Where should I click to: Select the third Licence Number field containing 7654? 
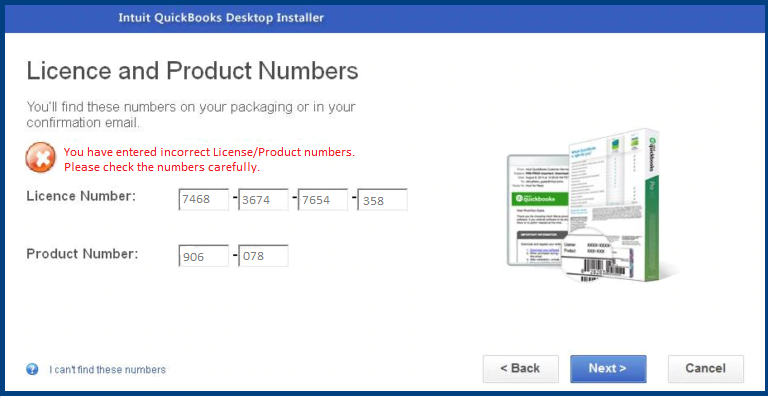323,200
